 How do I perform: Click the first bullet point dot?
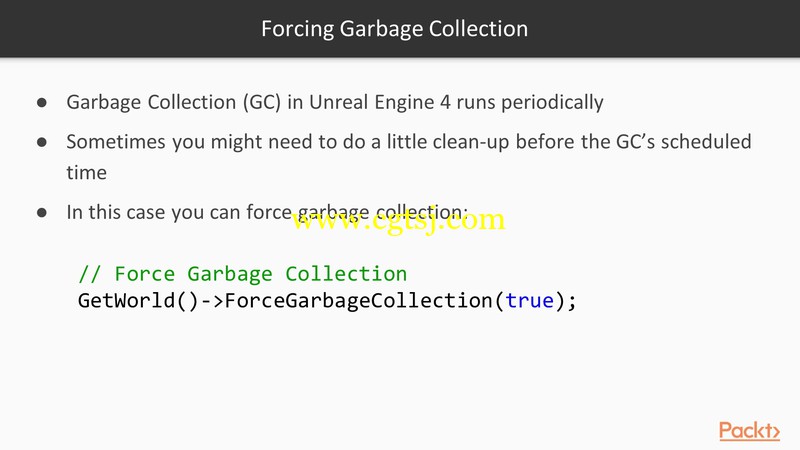coord(42,103)
